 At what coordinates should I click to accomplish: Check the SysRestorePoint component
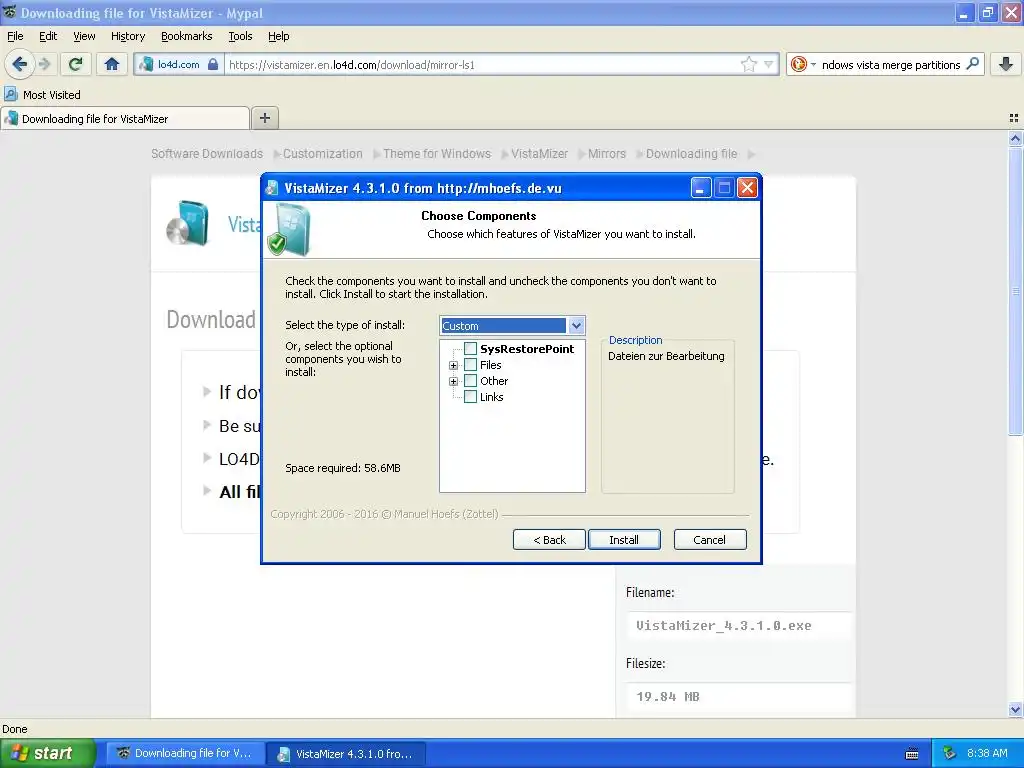pos(470,349)
